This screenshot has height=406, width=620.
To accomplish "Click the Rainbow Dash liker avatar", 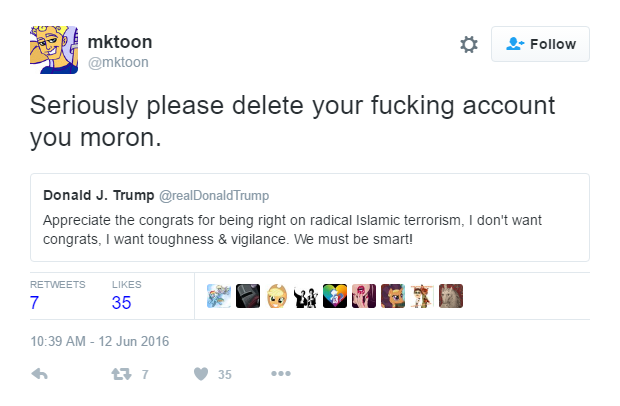I will coord(219,296).
